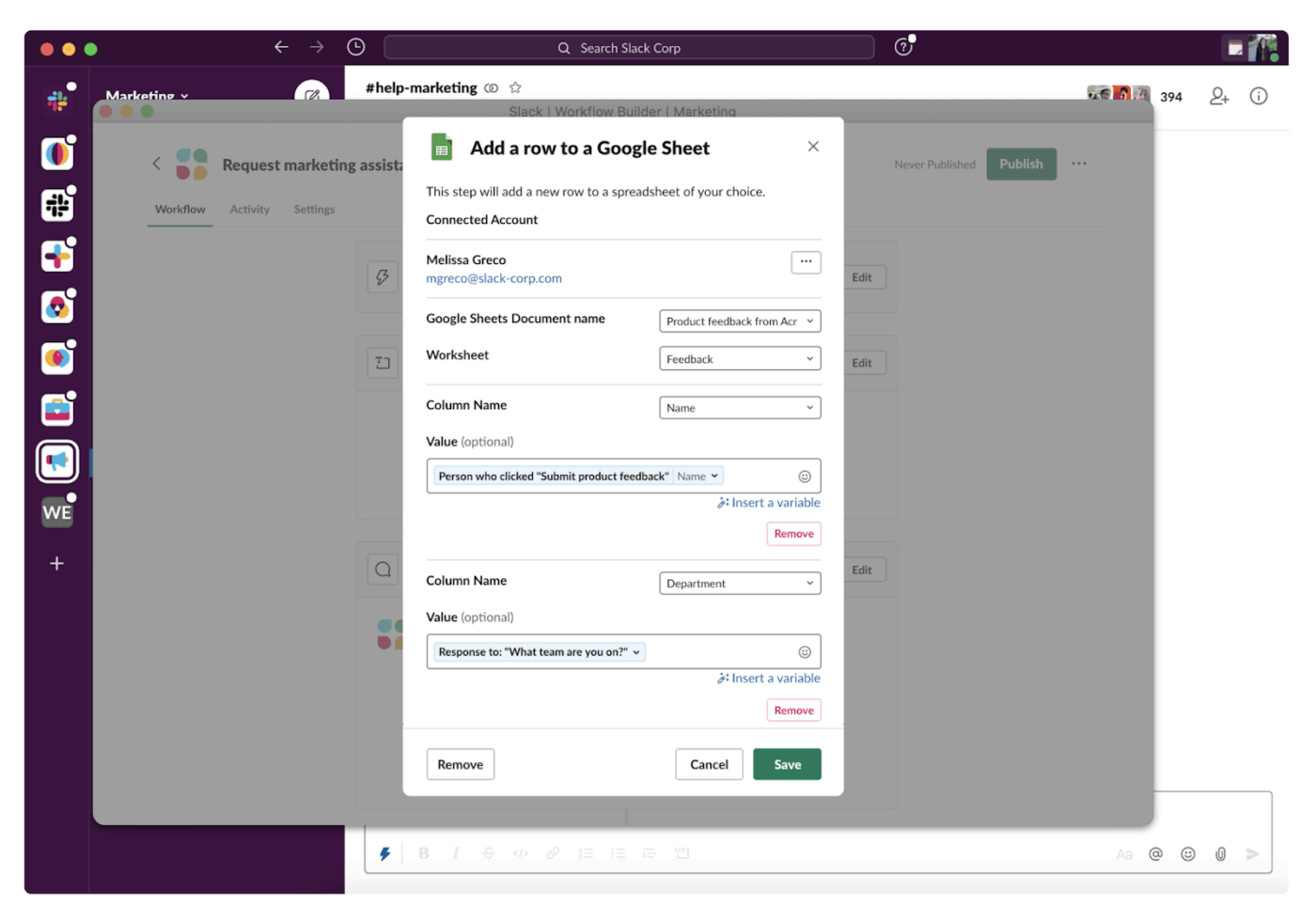
Task: Switch to the Activity tab
Action: point(249,209)
